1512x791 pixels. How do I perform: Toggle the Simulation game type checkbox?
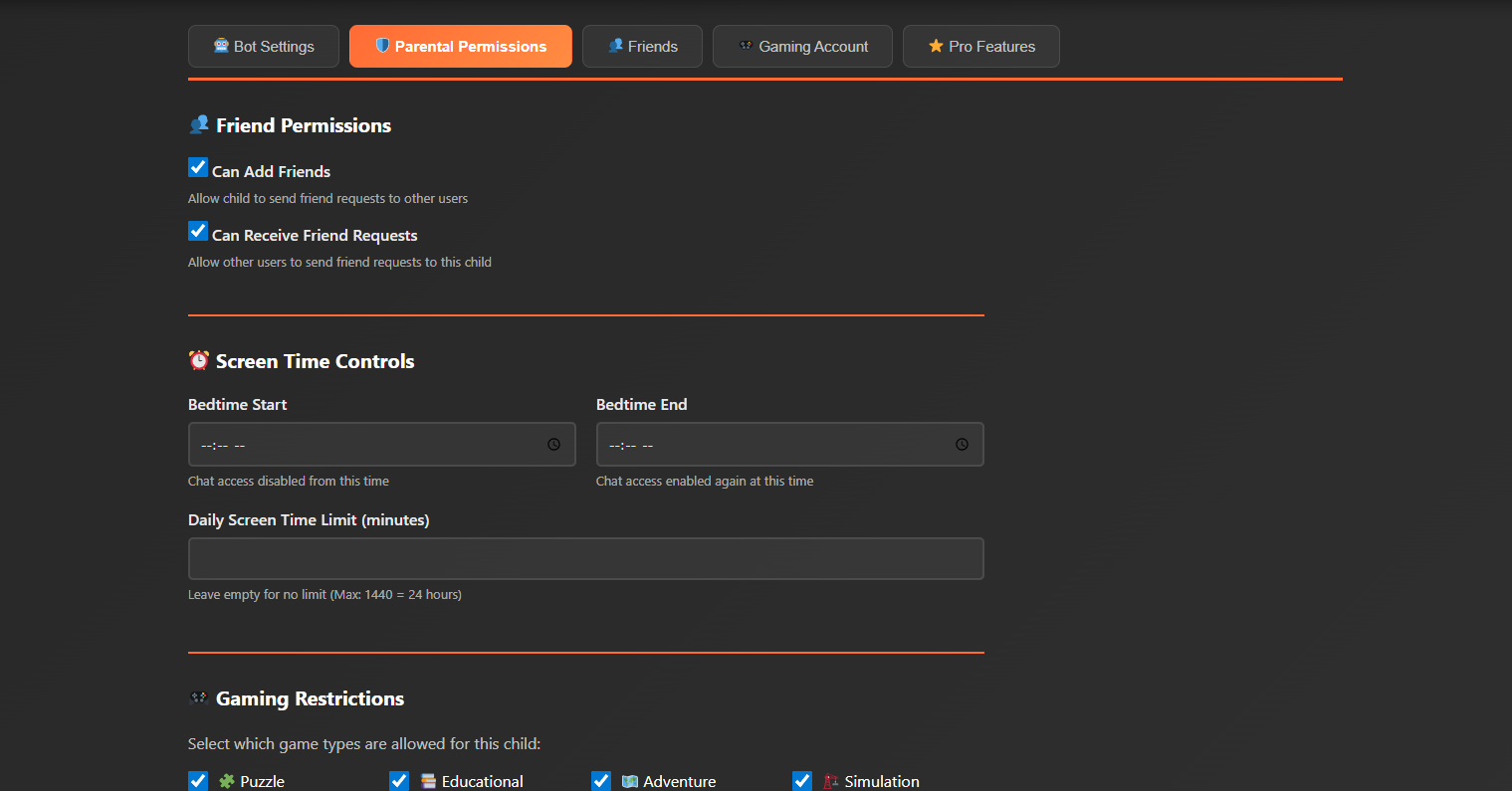(802, 781)
